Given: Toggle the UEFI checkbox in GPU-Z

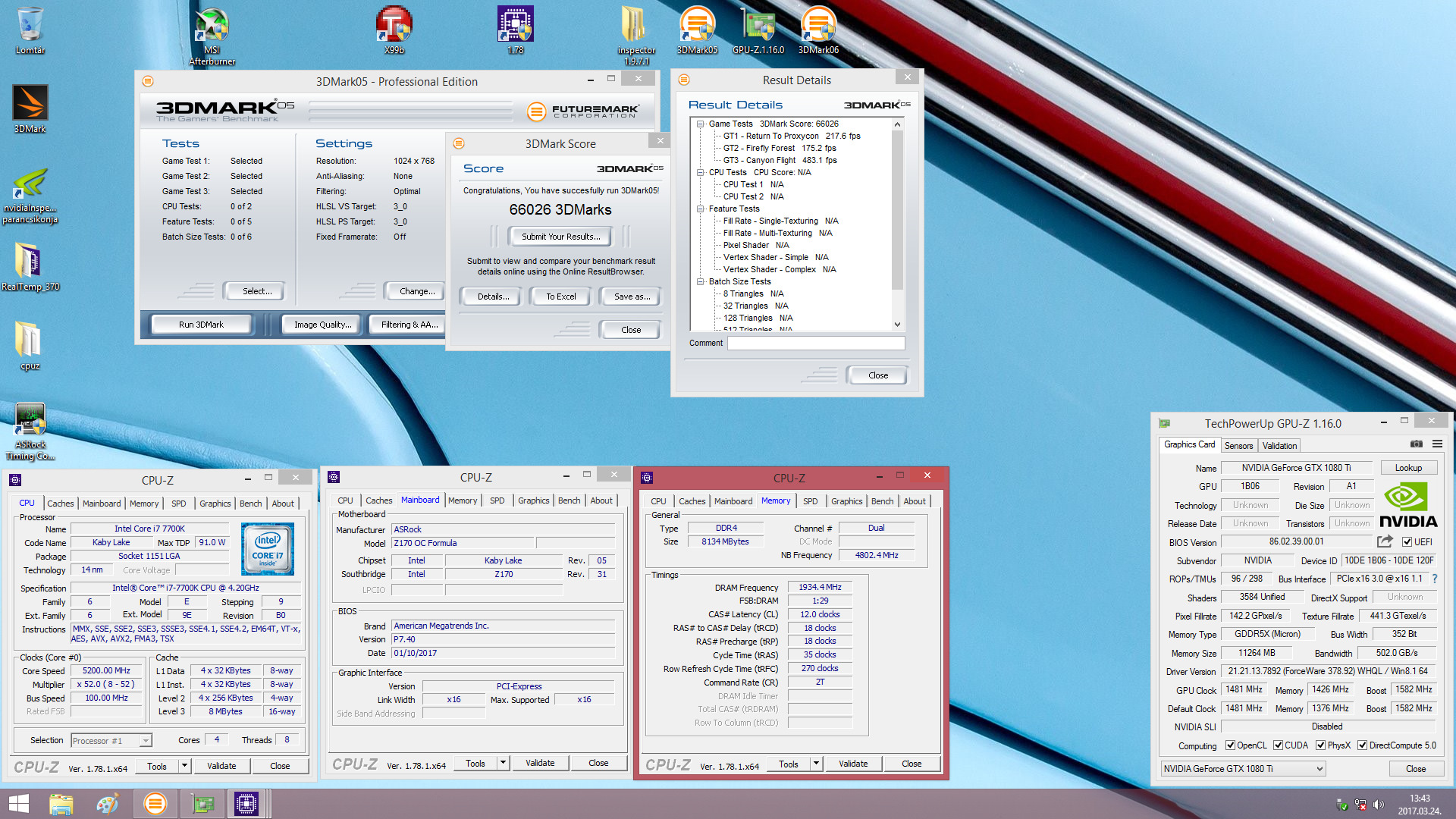Looking at the screenshot, I should coord(1407,542).
